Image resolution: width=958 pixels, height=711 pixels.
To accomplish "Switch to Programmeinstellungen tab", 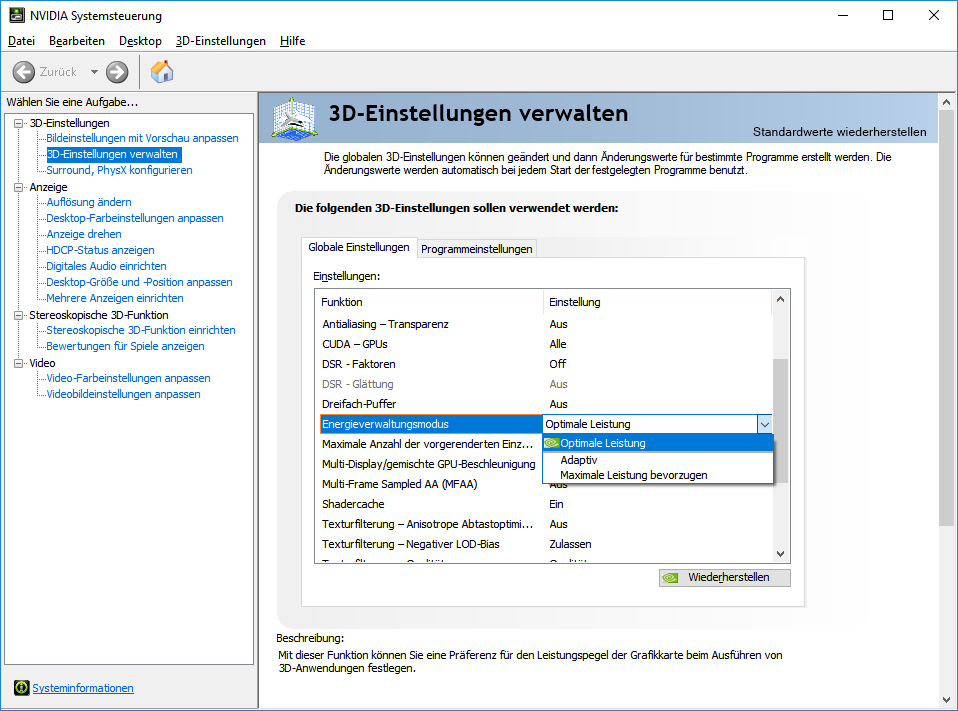I will (x=477, y=249).
